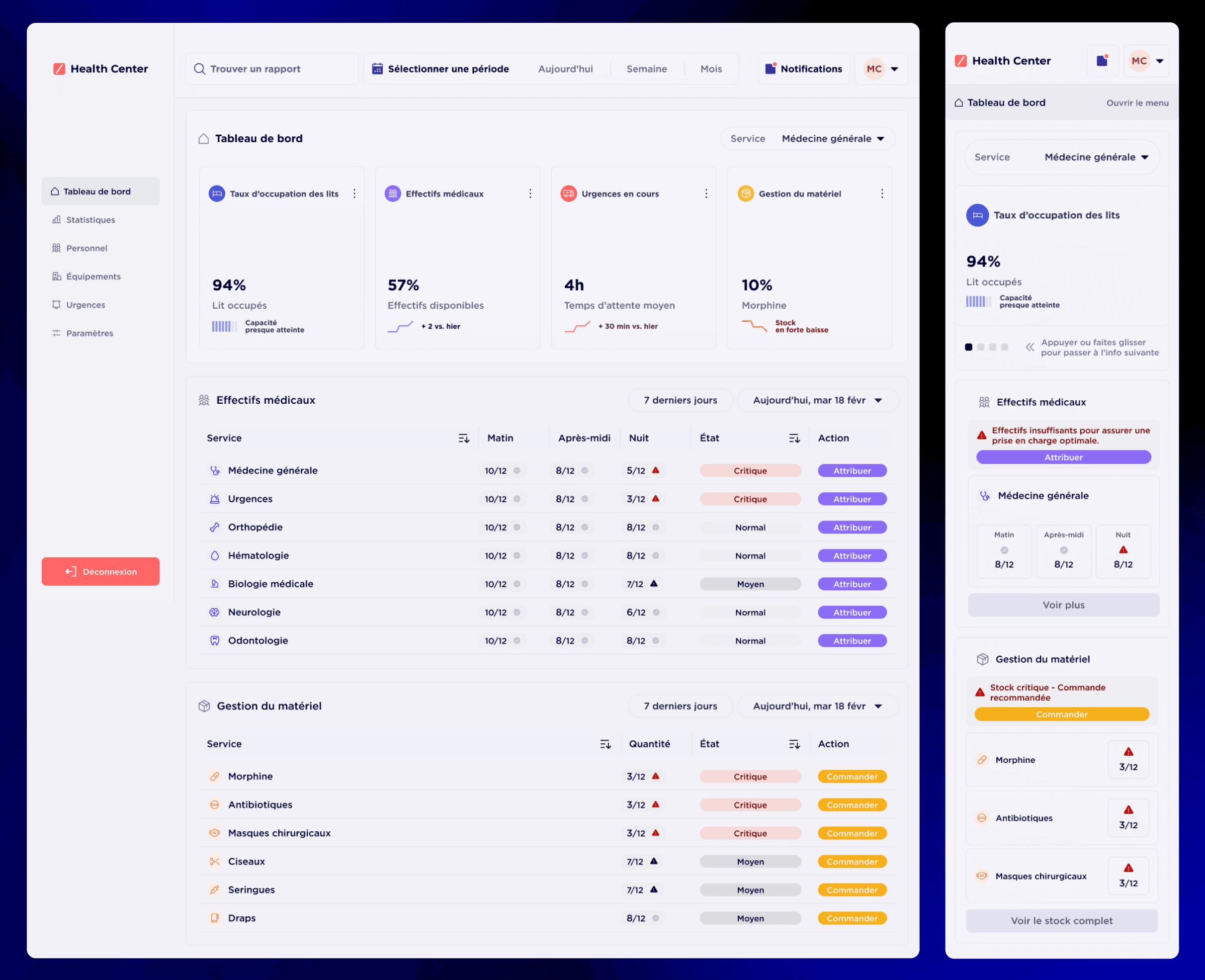Toggle 7 derniers jours in Gestion du matériel
This screenshot has height=980, width=1205.
pyautogui.click(x=680, y=706)
